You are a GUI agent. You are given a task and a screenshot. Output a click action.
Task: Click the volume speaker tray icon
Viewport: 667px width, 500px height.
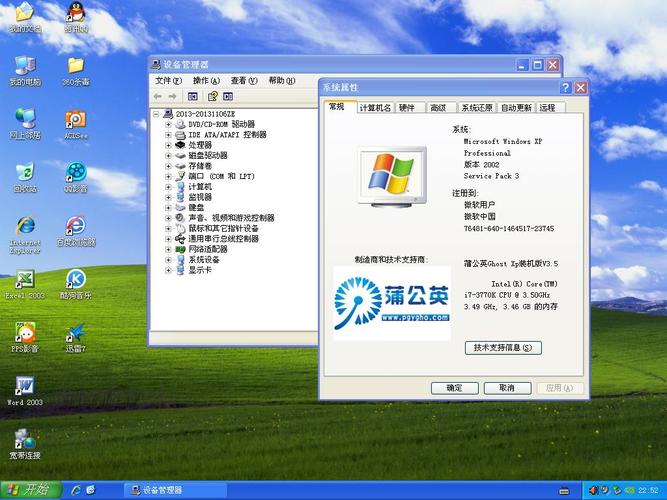coord(593,490)
